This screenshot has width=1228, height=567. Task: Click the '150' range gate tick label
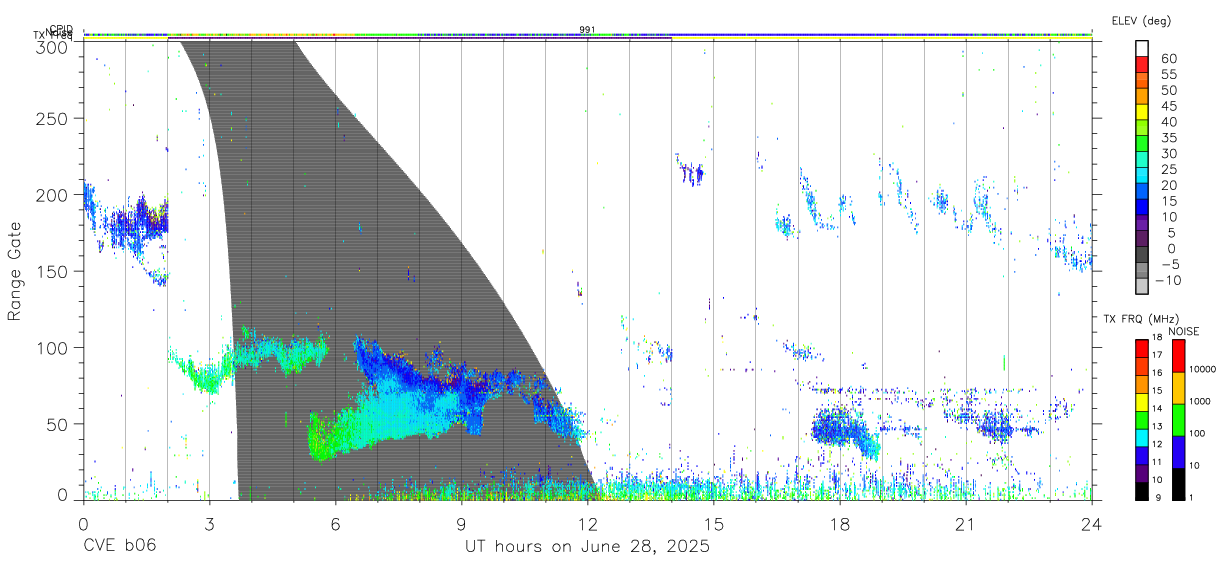(x=54, y=271)
